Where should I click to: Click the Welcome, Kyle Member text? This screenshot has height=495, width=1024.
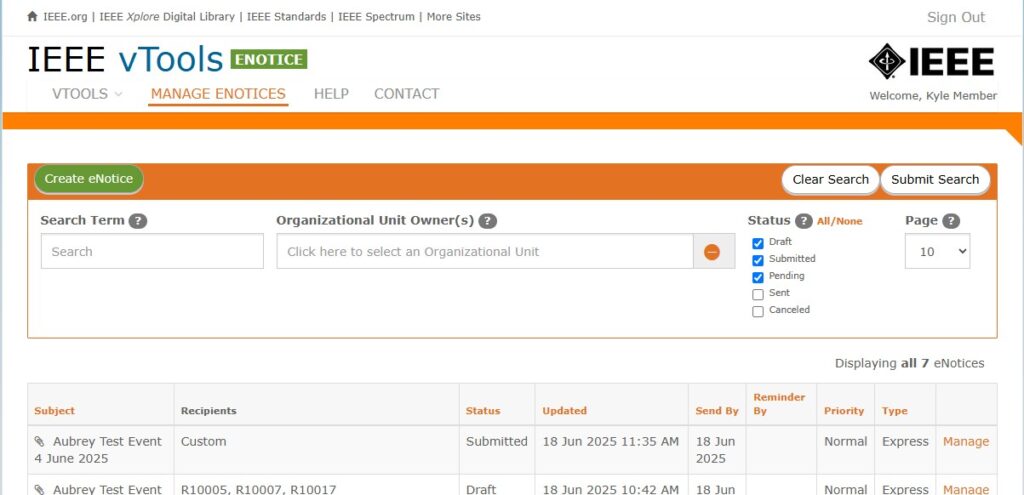coord(933,96)
